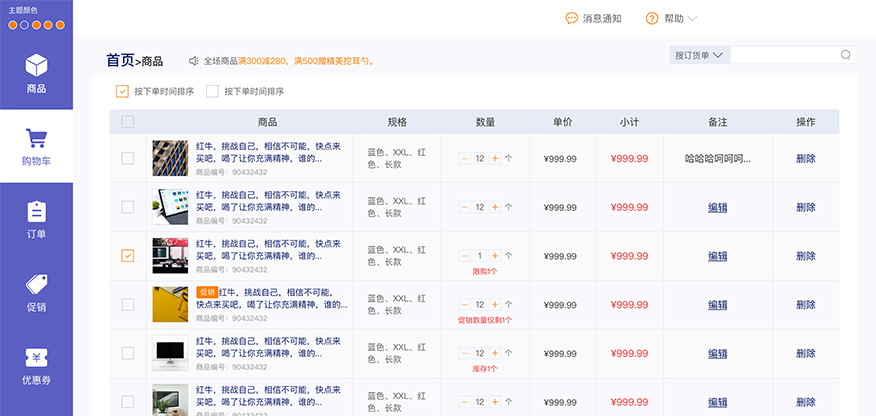876x416 pixels.
Task: Click the 消息通知 message bubble icon
Action: [x=572, y=18]
